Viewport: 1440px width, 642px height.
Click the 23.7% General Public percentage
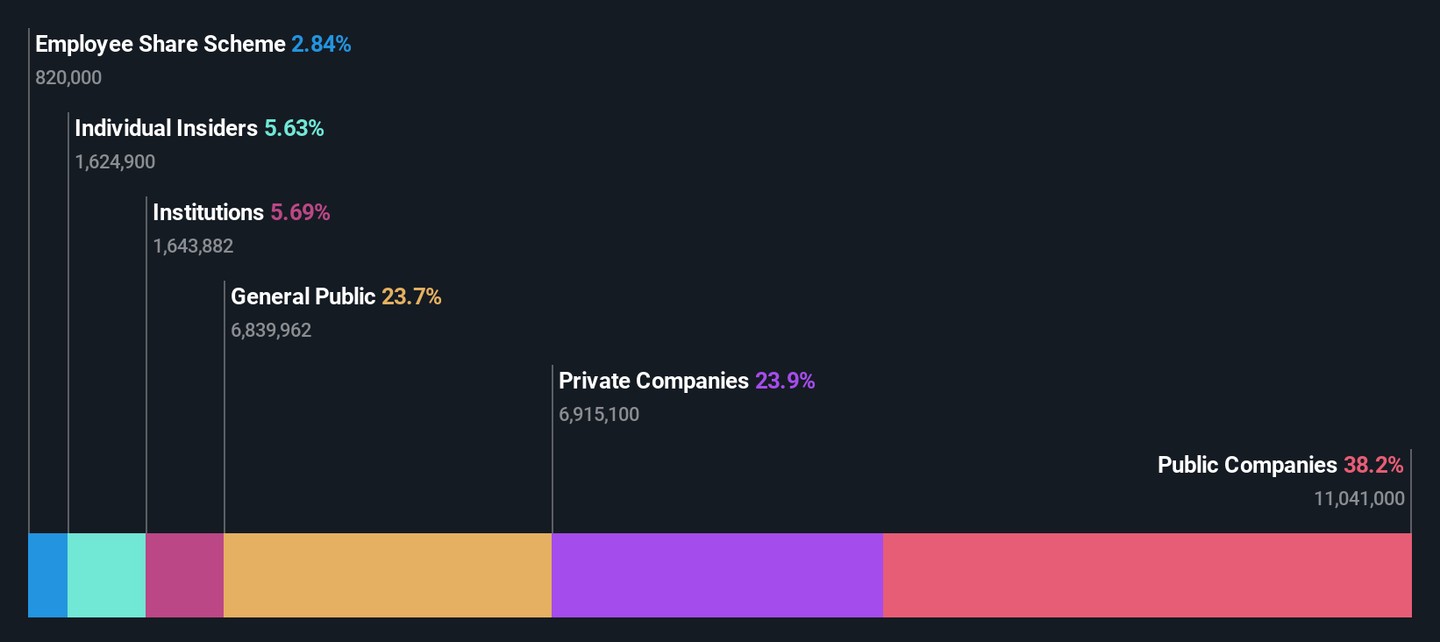(411, 296)
